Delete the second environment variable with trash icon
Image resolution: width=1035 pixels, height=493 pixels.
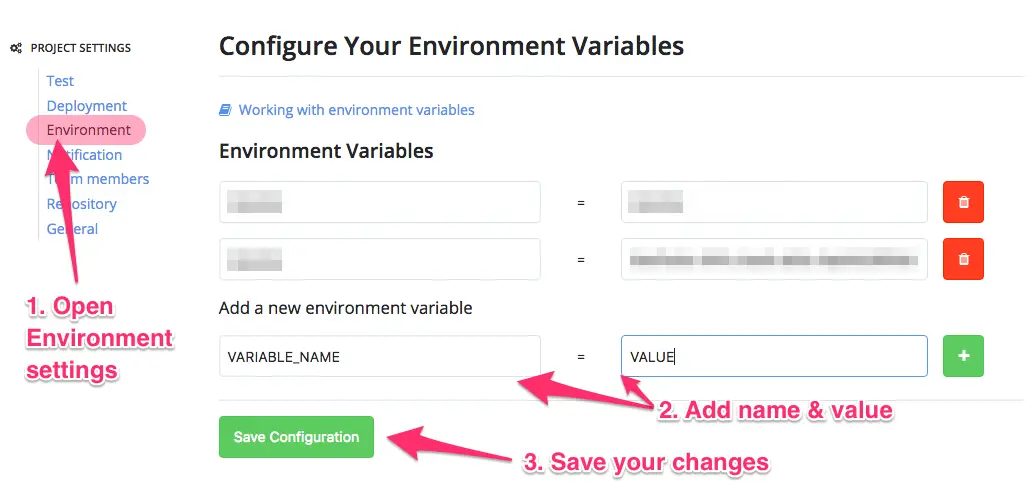[x=963, y=259]
